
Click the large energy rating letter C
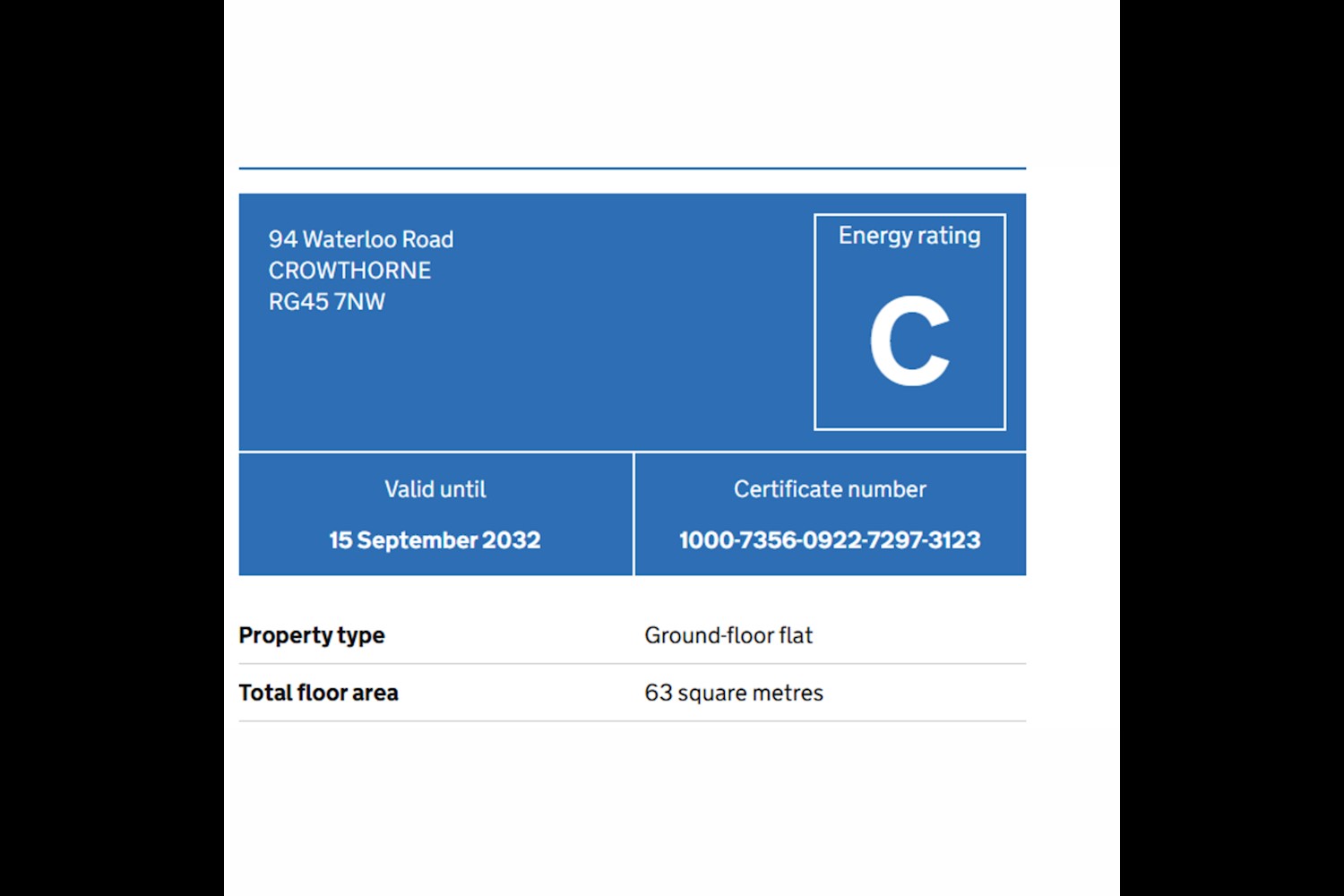pyautogui.click(x=909, y=341)
